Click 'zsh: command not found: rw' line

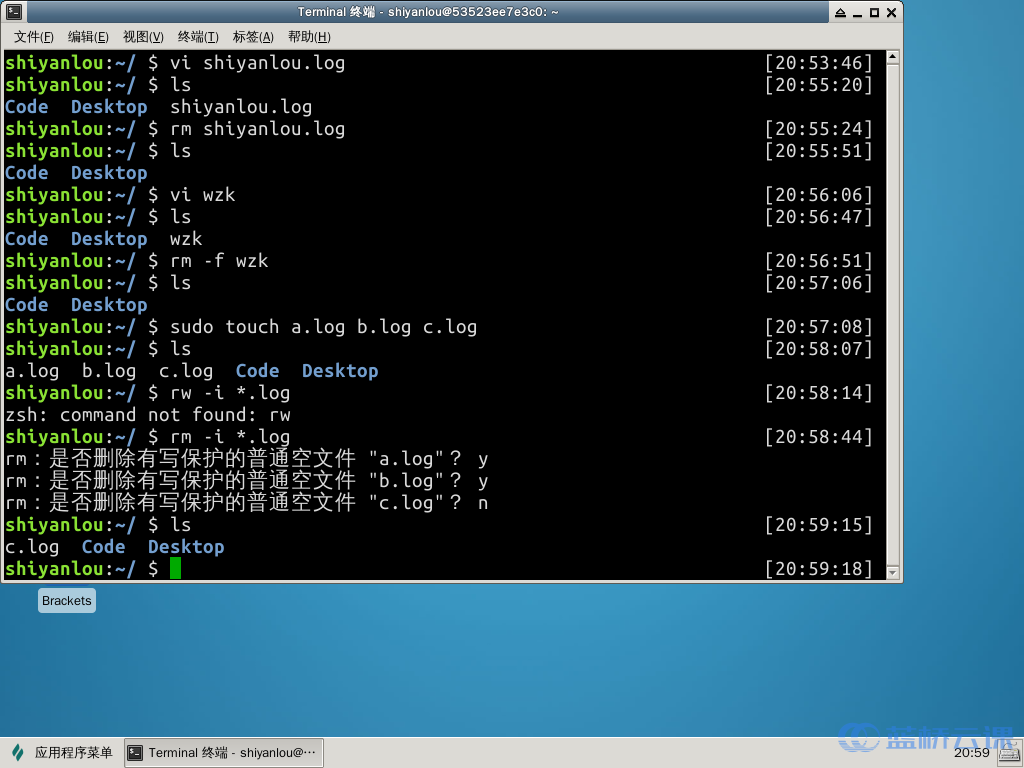148,415
